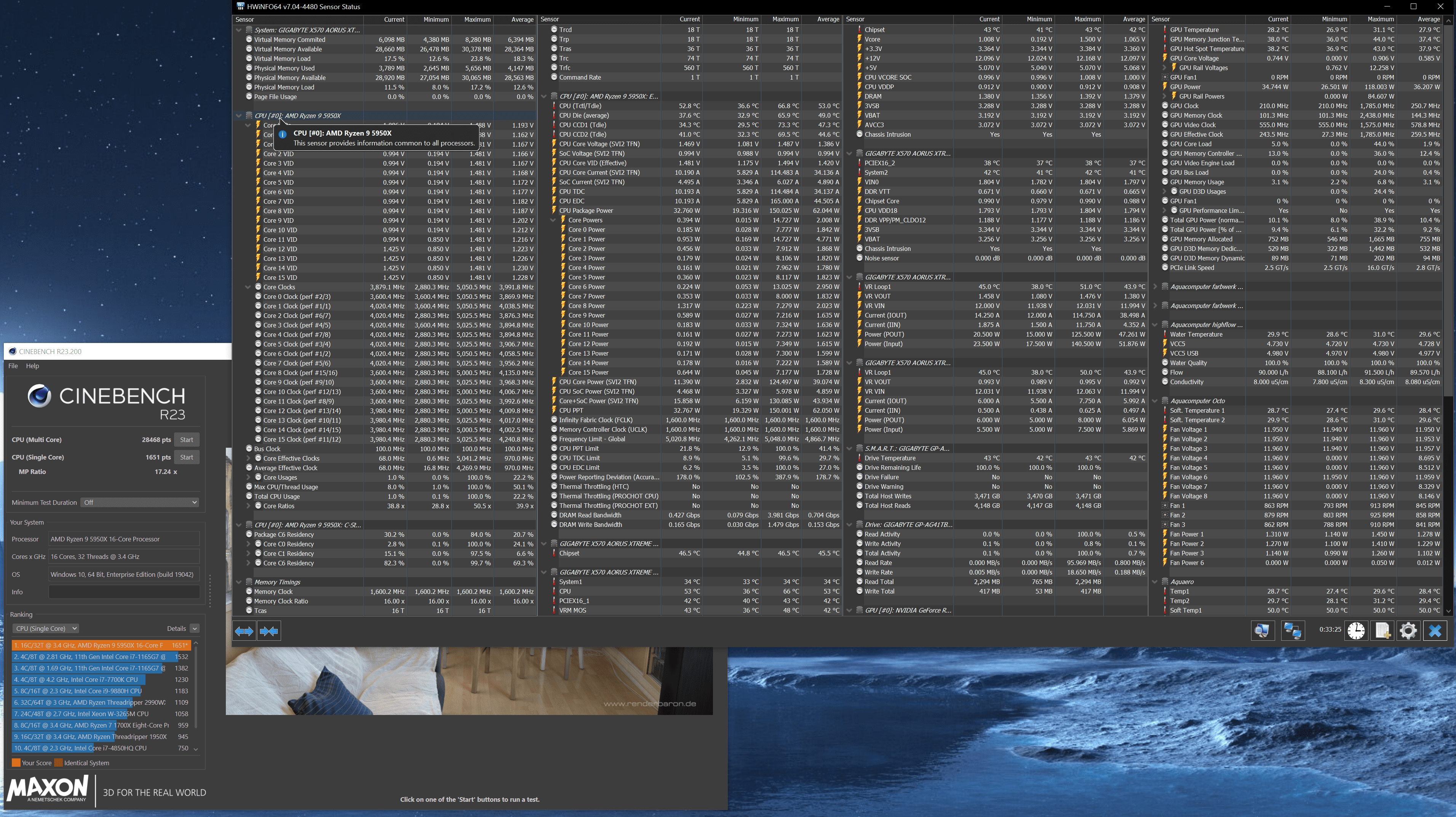The image size is (1456, 817).
Task: Click the Infinity Fabric Clock (FCLK) icon
Action: (554, 420)
